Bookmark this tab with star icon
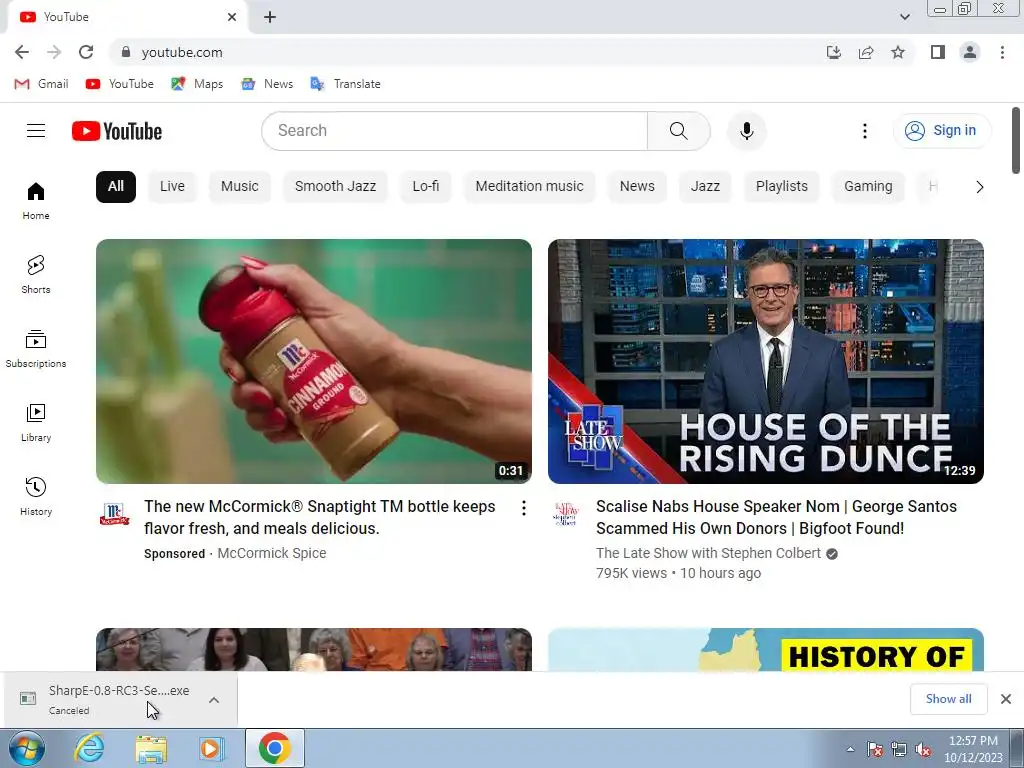 point(898,52)
